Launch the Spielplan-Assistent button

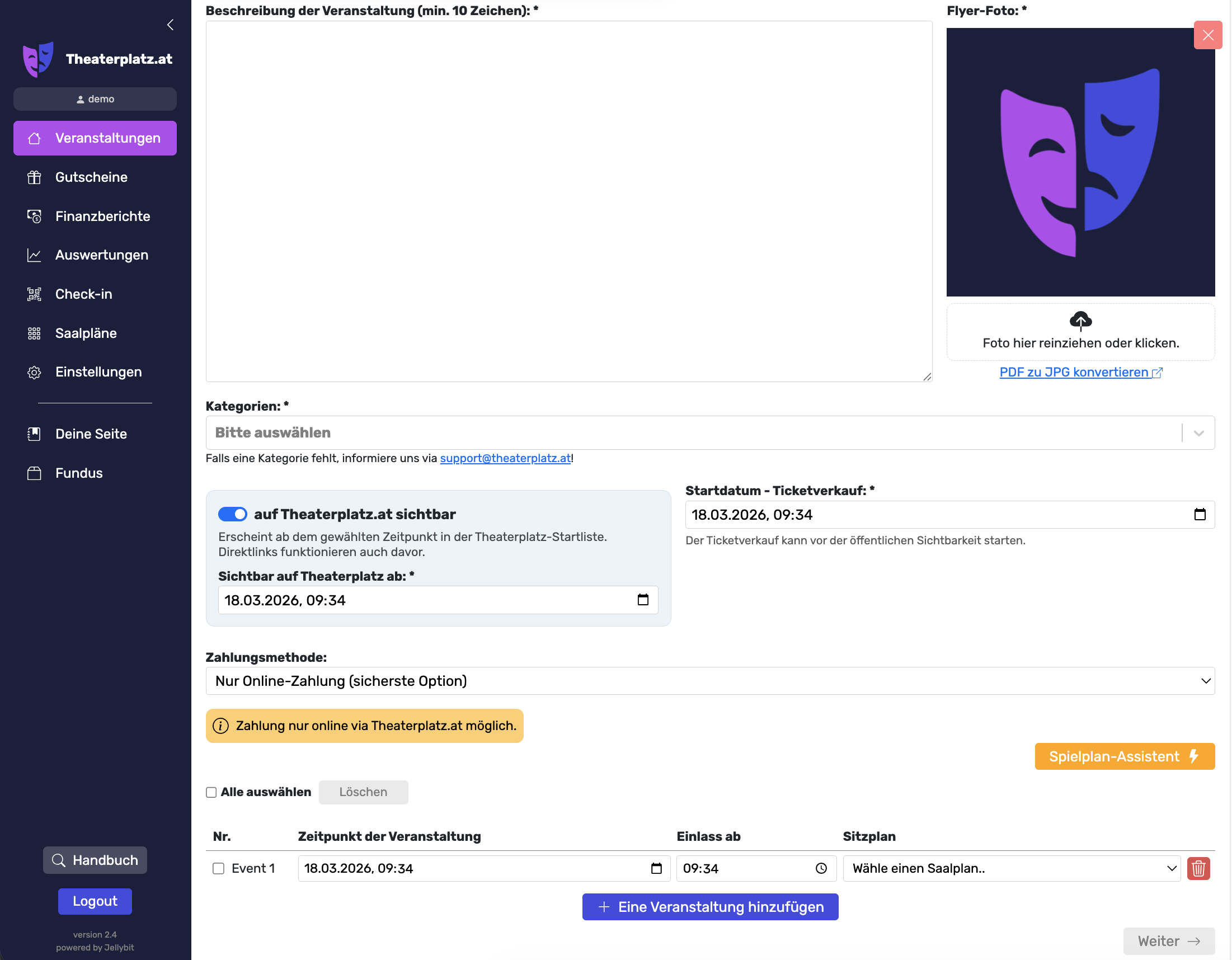pyautogui.click(x=1123, y=756)
